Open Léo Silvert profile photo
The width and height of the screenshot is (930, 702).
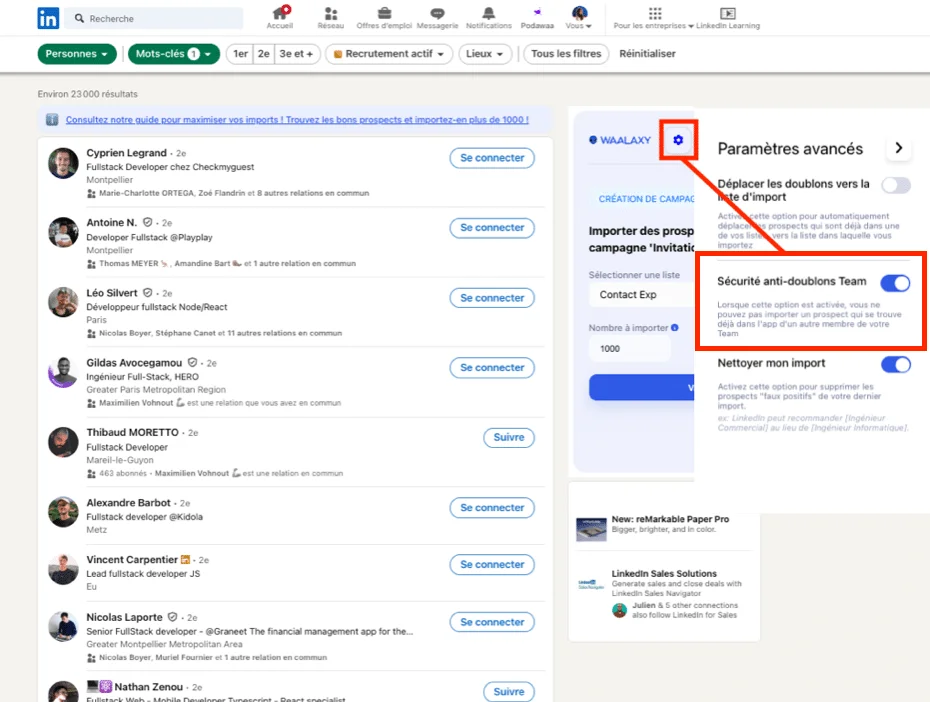pos(63,302)
